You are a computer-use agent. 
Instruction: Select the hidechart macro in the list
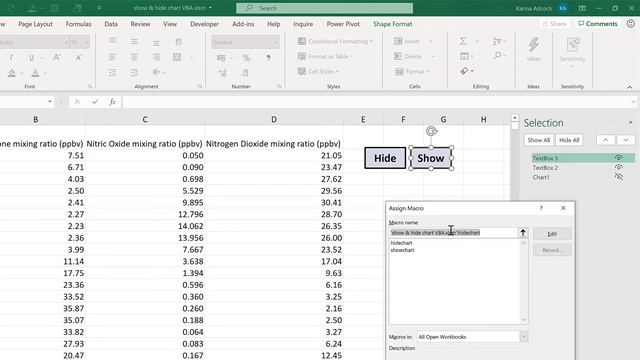pos(402,243)
